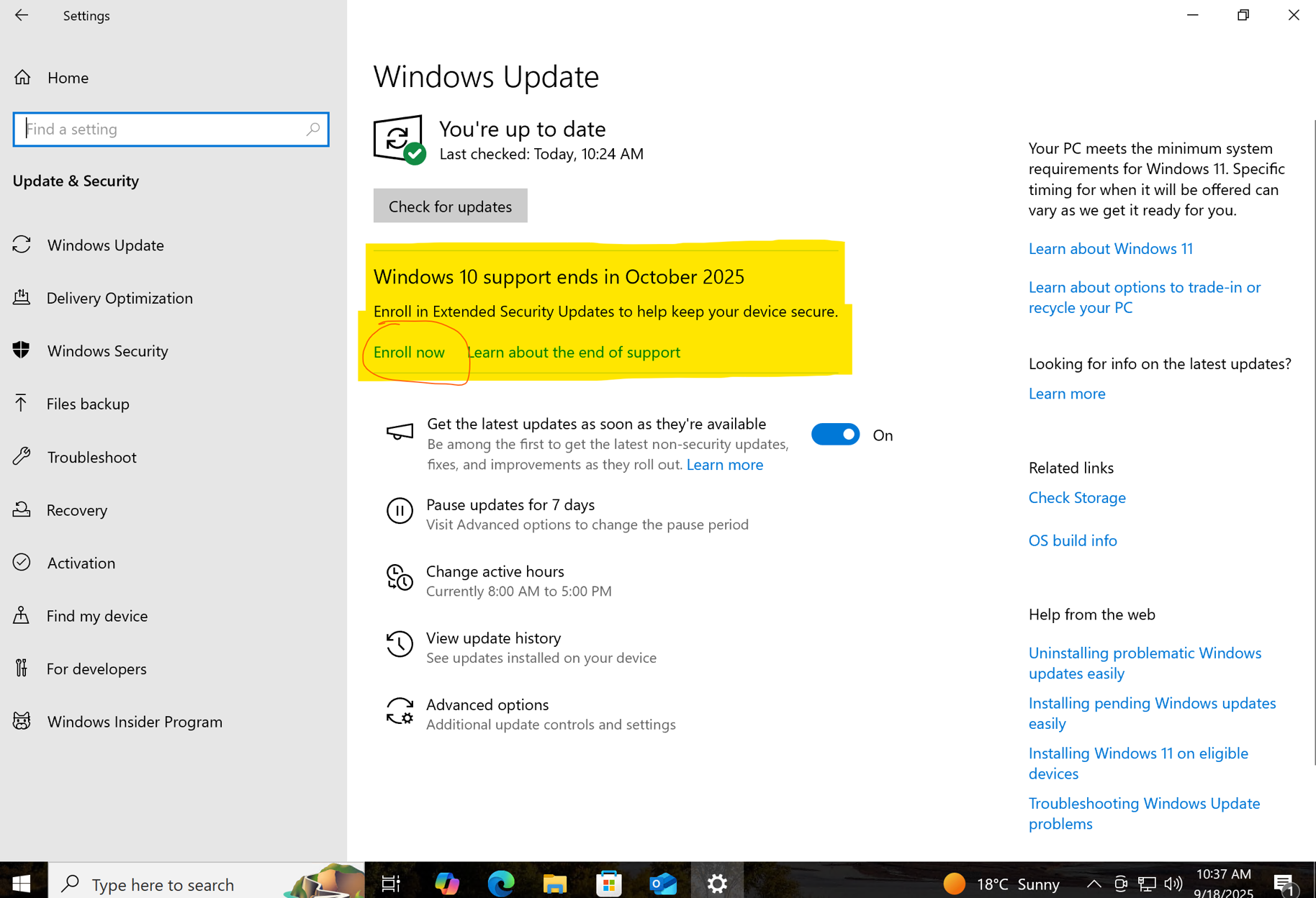Open Activation settings
Image resolution: width=1316 pixels, height=898 pixels.
(x=81, y=563)
